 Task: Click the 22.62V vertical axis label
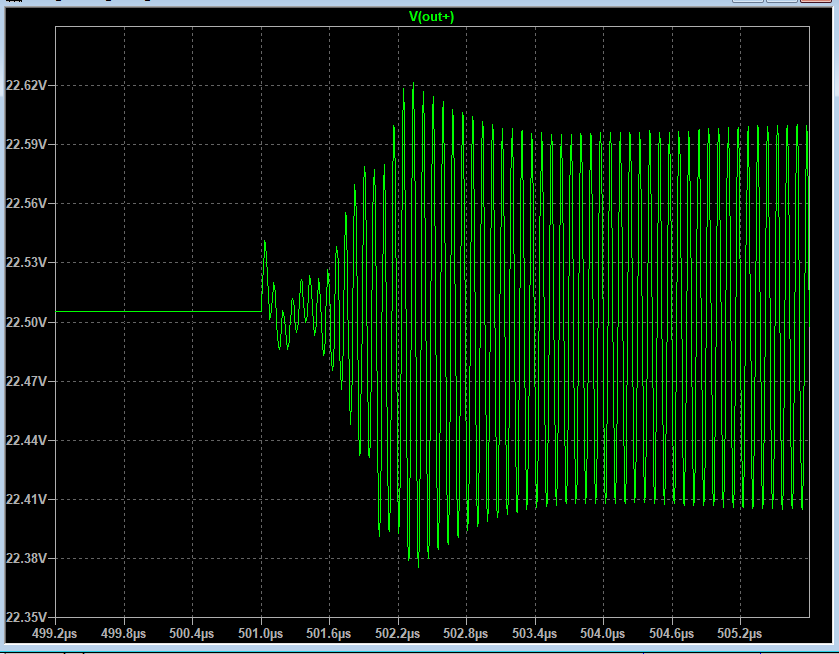click(26, 85)
